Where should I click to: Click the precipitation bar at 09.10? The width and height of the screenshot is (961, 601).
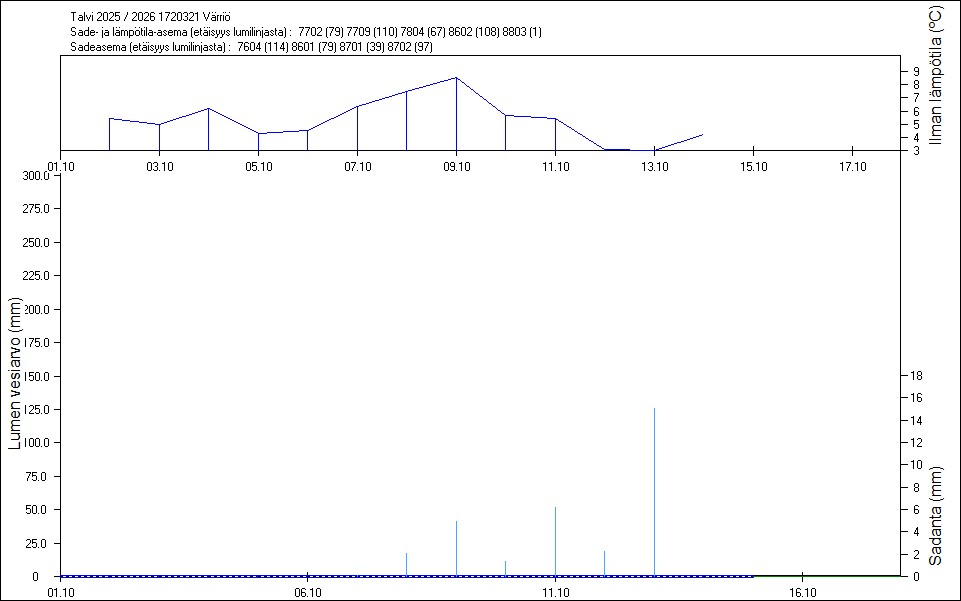pyautogui.click(x=456, y=548)
